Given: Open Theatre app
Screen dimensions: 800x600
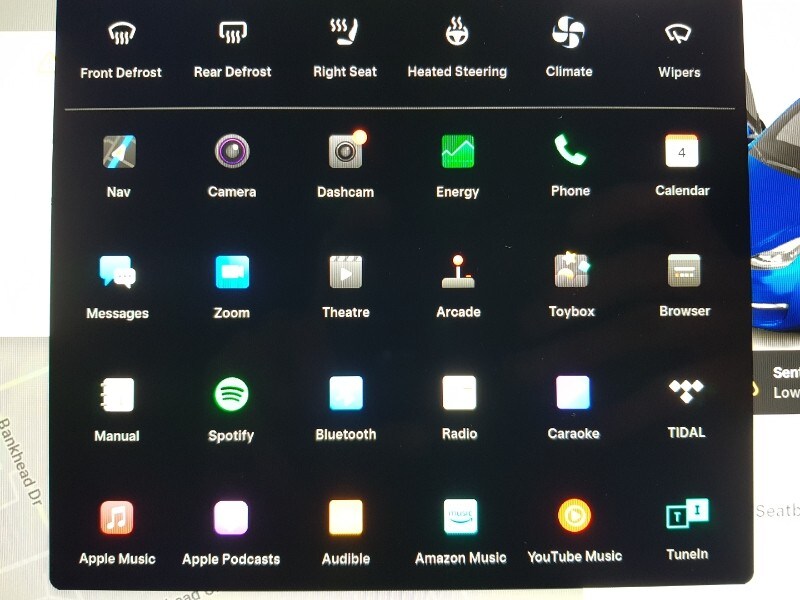Looking at the screenshot, I should [346, 272].
